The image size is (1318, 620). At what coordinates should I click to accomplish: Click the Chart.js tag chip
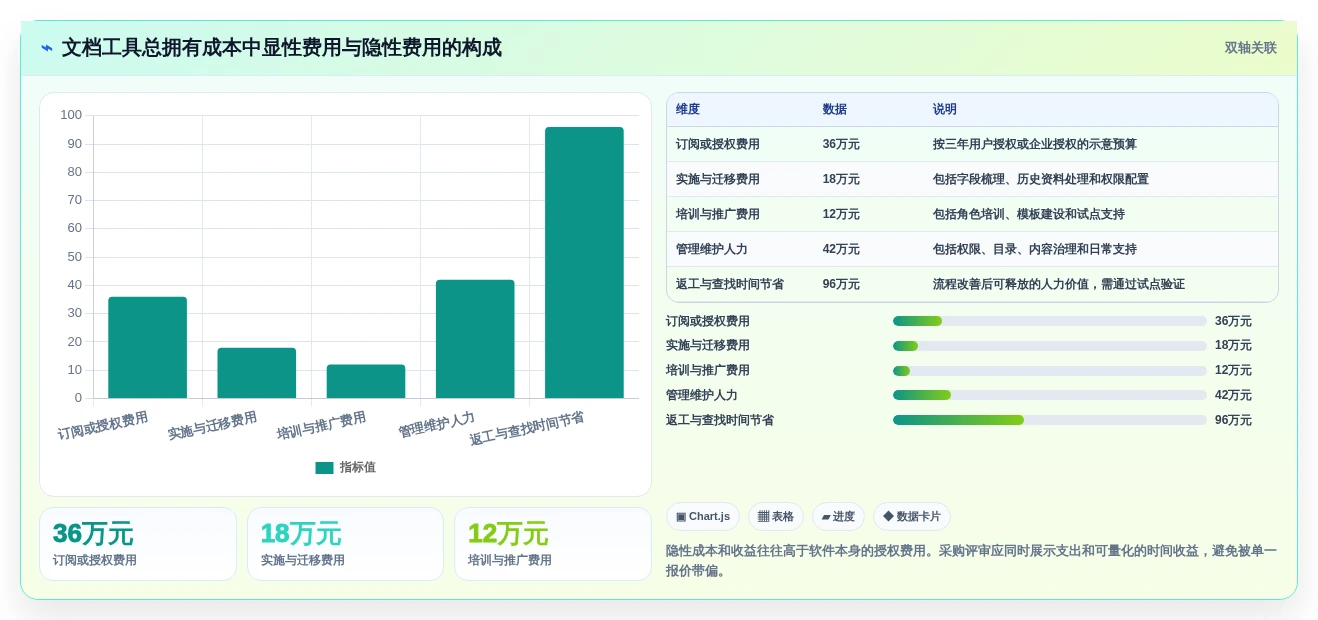point(703,517)
